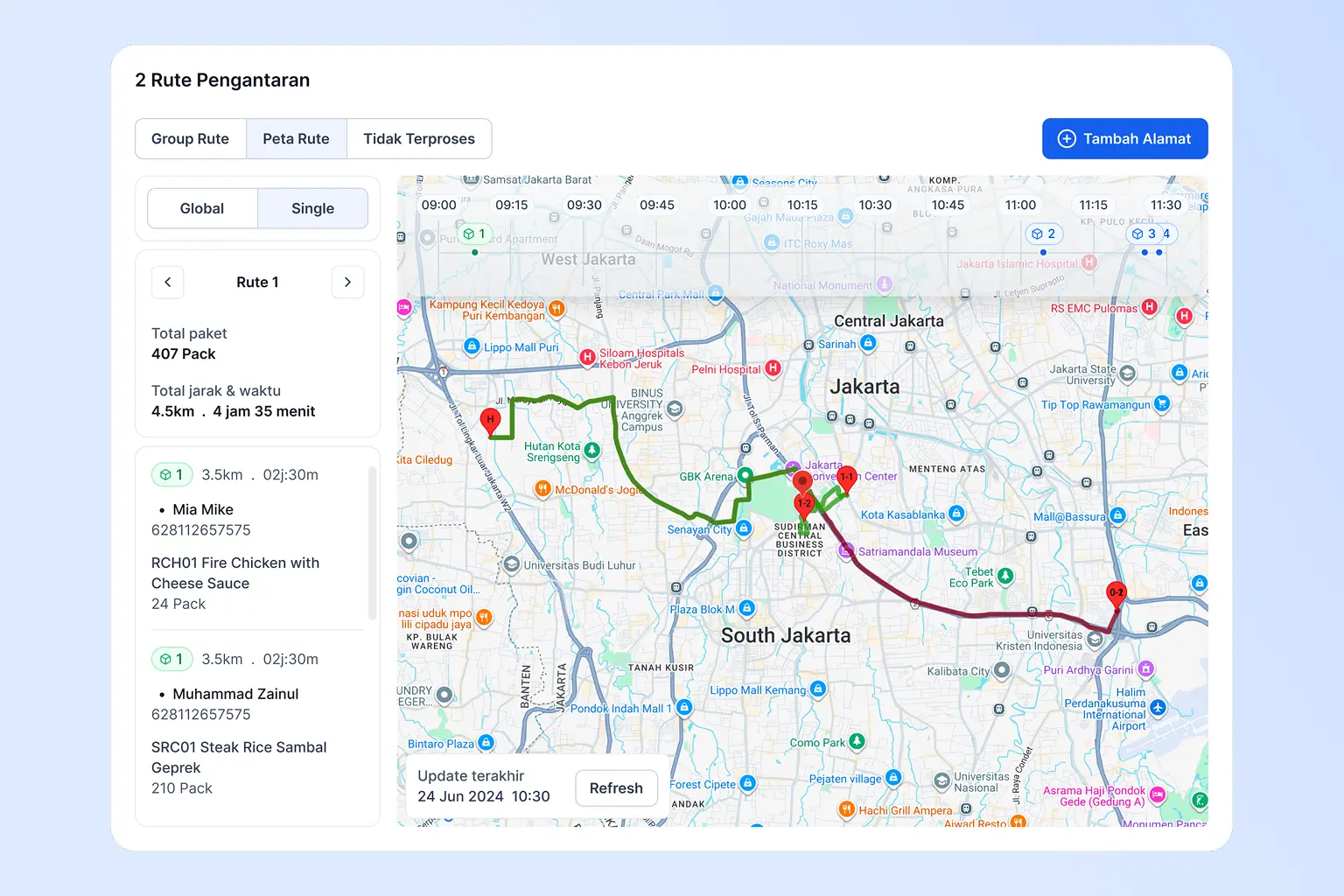The width and height of the screenshot is (1344, 896).
Task: Click the package badge 2 at 11:00 on timeline
Action: 1043,234
